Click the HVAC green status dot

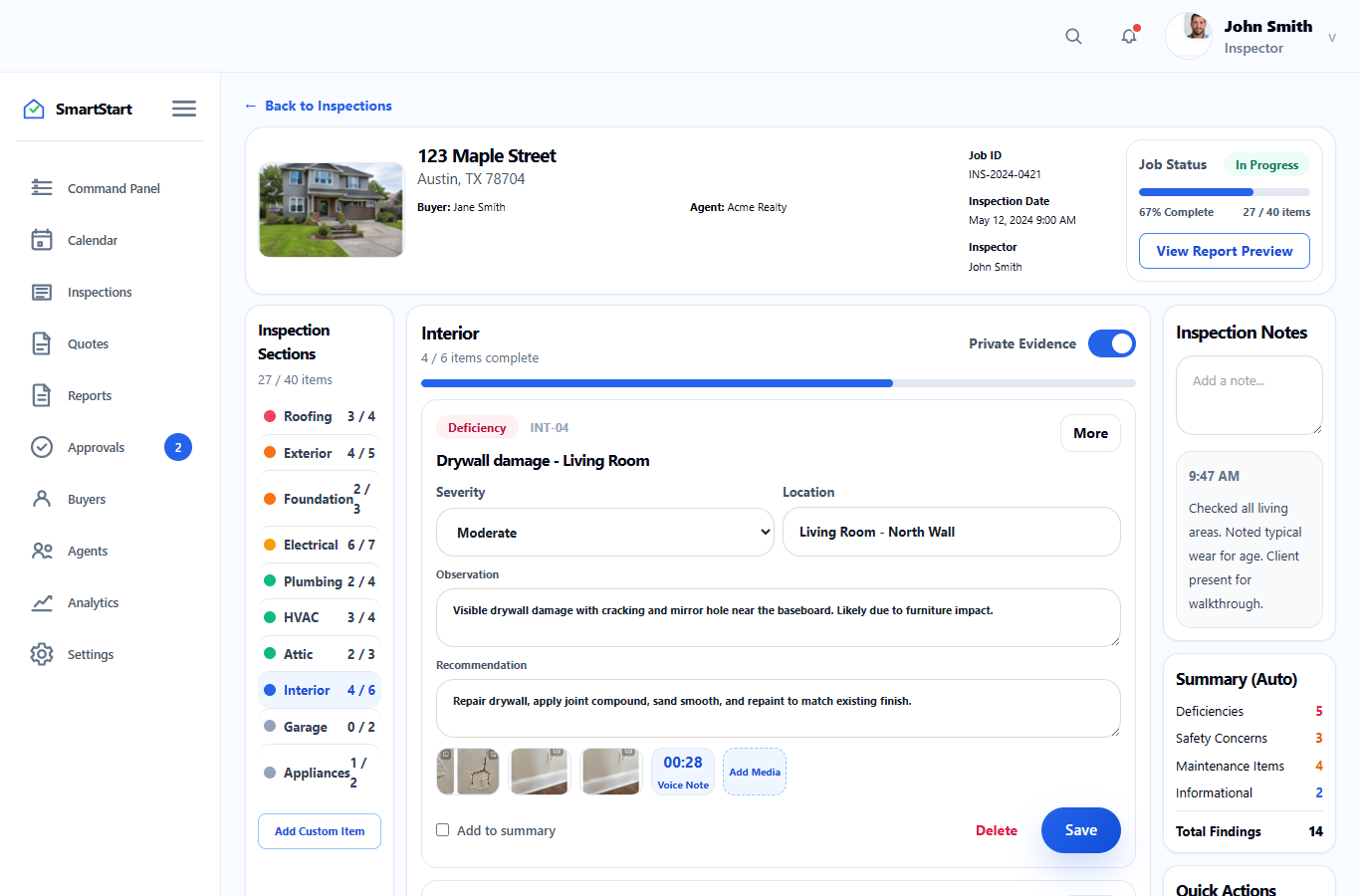(x=270, y=617)
